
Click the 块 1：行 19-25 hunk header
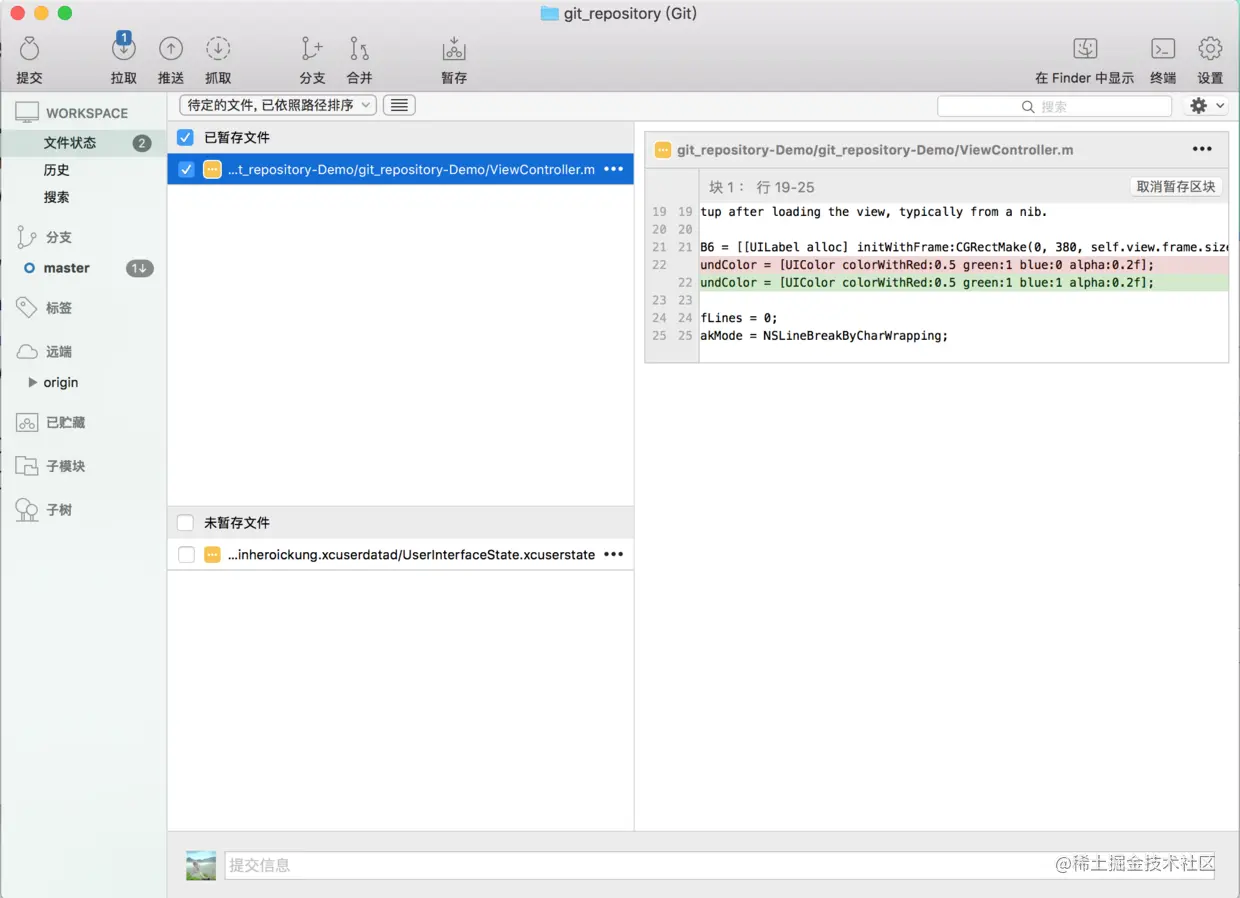(762, 187)
